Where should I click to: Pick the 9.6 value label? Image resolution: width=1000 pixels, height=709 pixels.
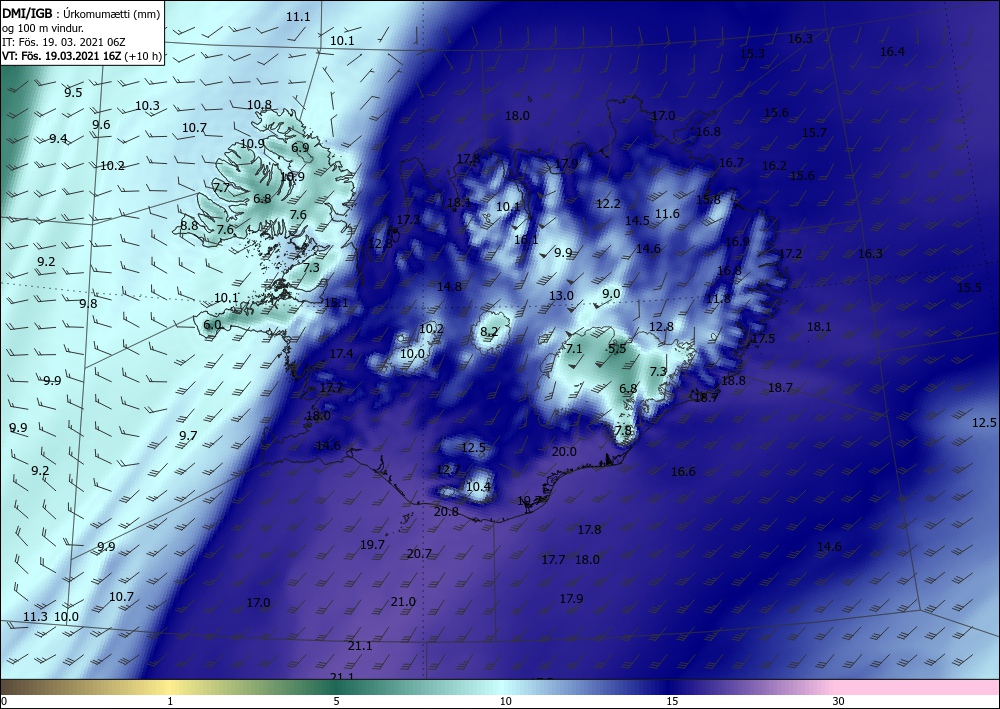click(x=101, y=125)
